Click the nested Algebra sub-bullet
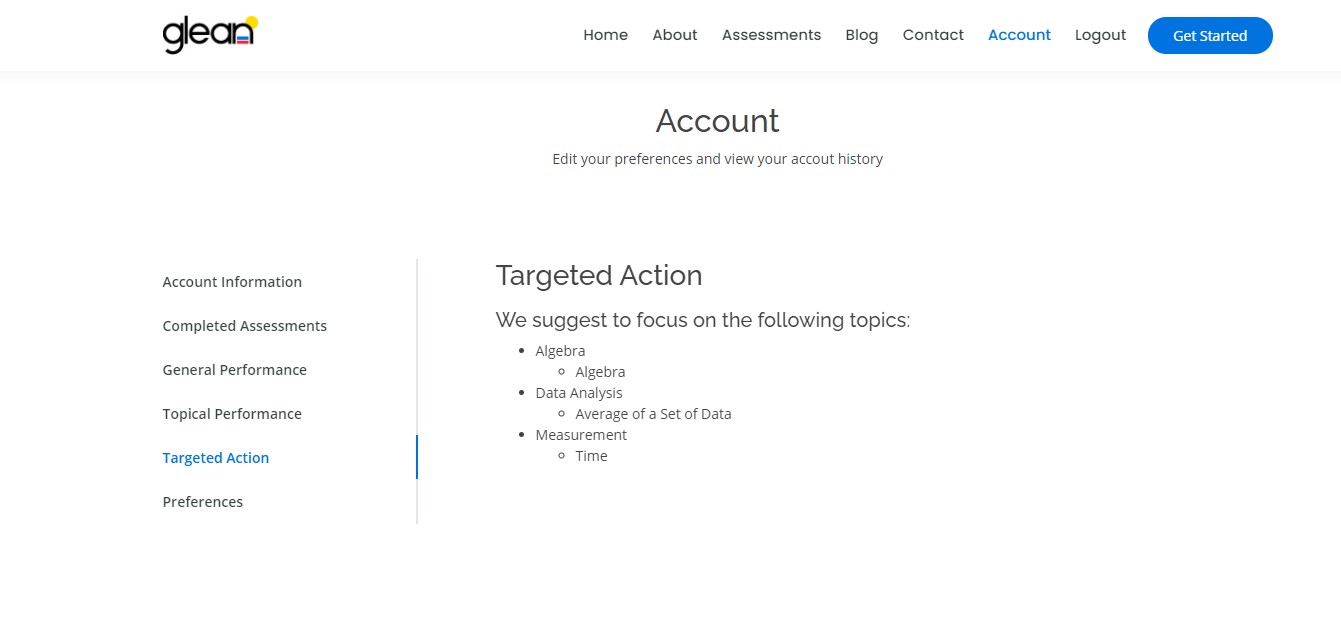Viewport: 1341px width, 622px height. pyautogui.click(x=600, y=372)
